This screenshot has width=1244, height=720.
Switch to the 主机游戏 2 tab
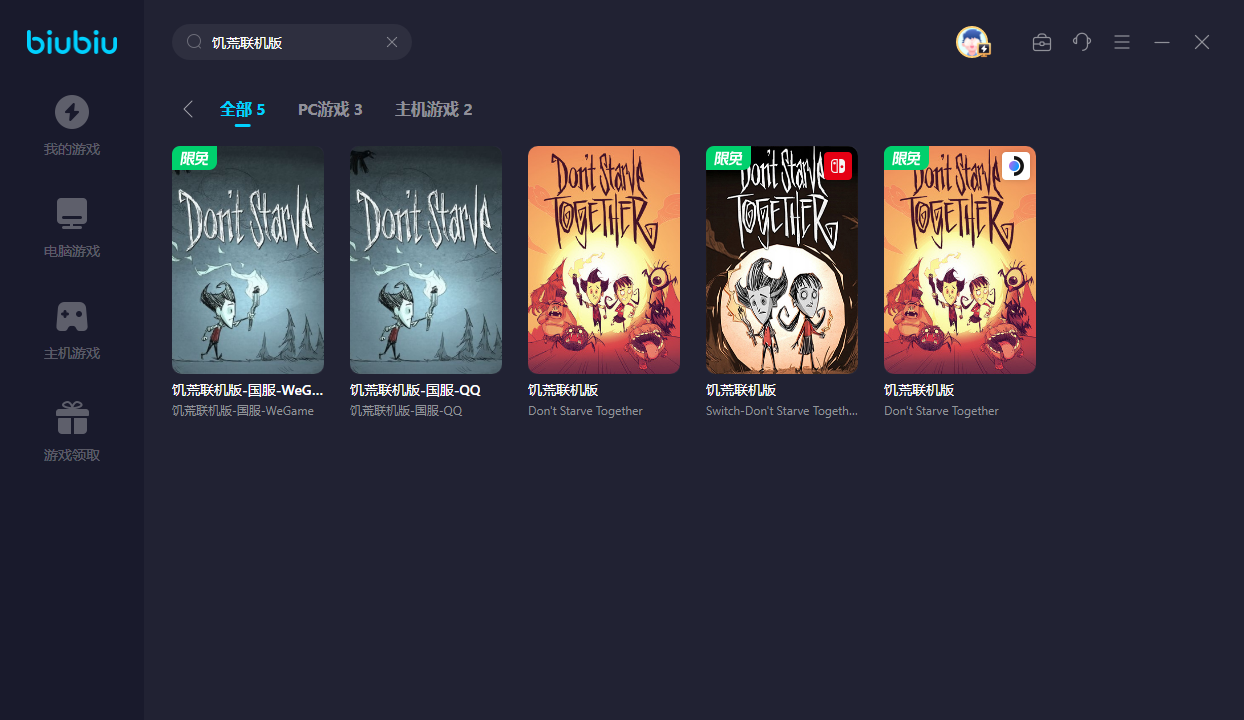point(433,109)
